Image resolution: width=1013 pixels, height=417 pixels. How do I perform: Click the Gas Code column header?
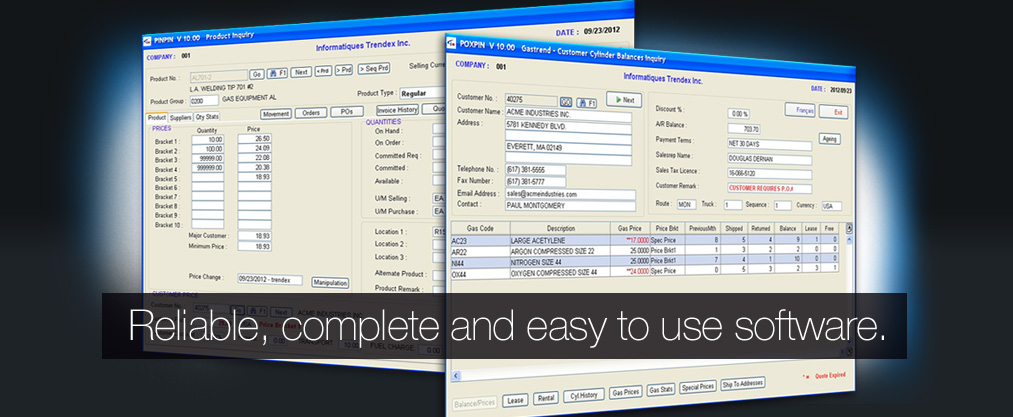click(481, 228)
